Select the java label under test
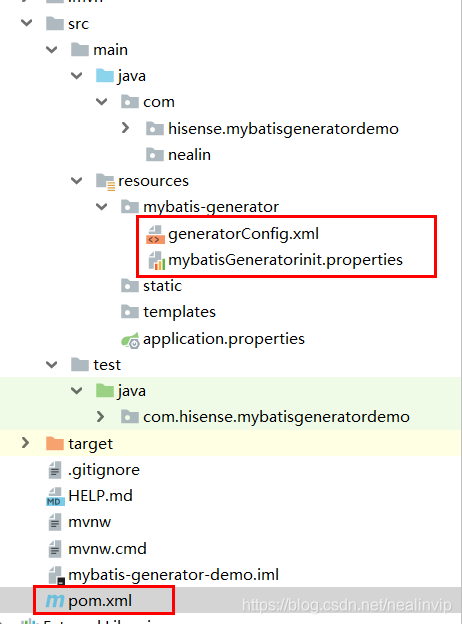The width and height of the screenshot is (462, 624). [132, 391]
